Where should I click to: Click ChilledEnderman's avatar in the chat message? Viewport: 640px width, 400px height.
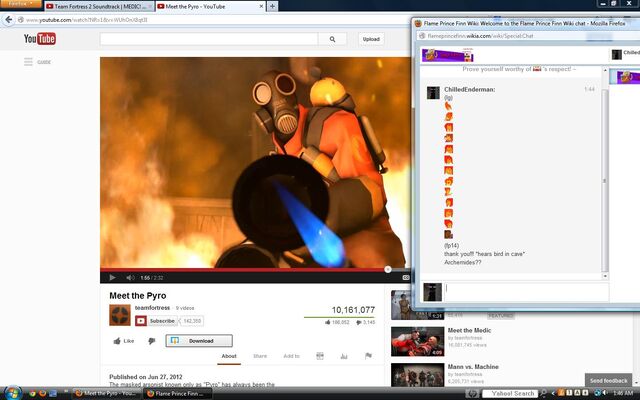[433, 93]
